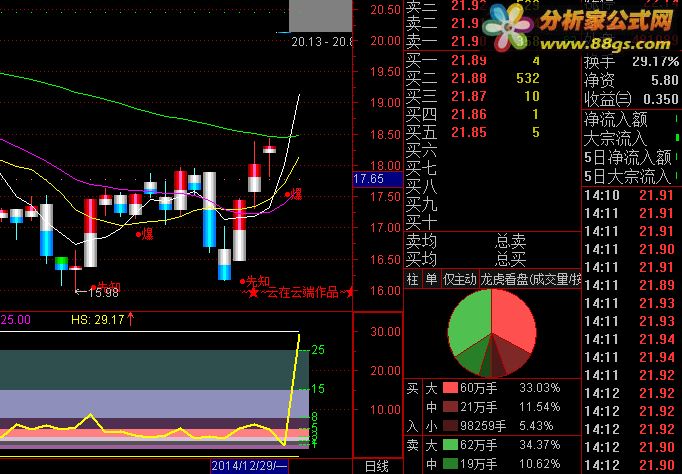
Task: Click the 34.37% large-sell percentage
Action: pyautogui.click(x=540, y=445)
